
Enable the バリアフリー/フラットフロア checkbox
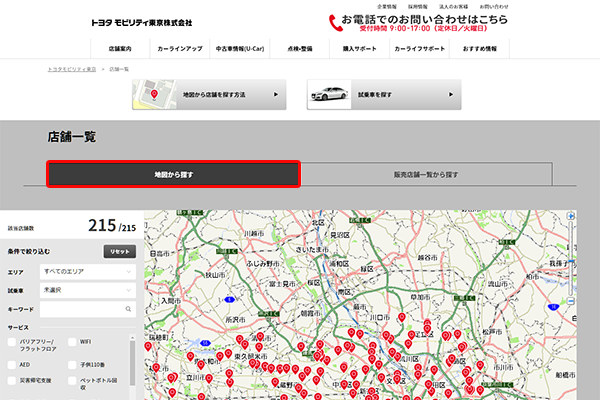pyautogui.click(x=11, y=342)
